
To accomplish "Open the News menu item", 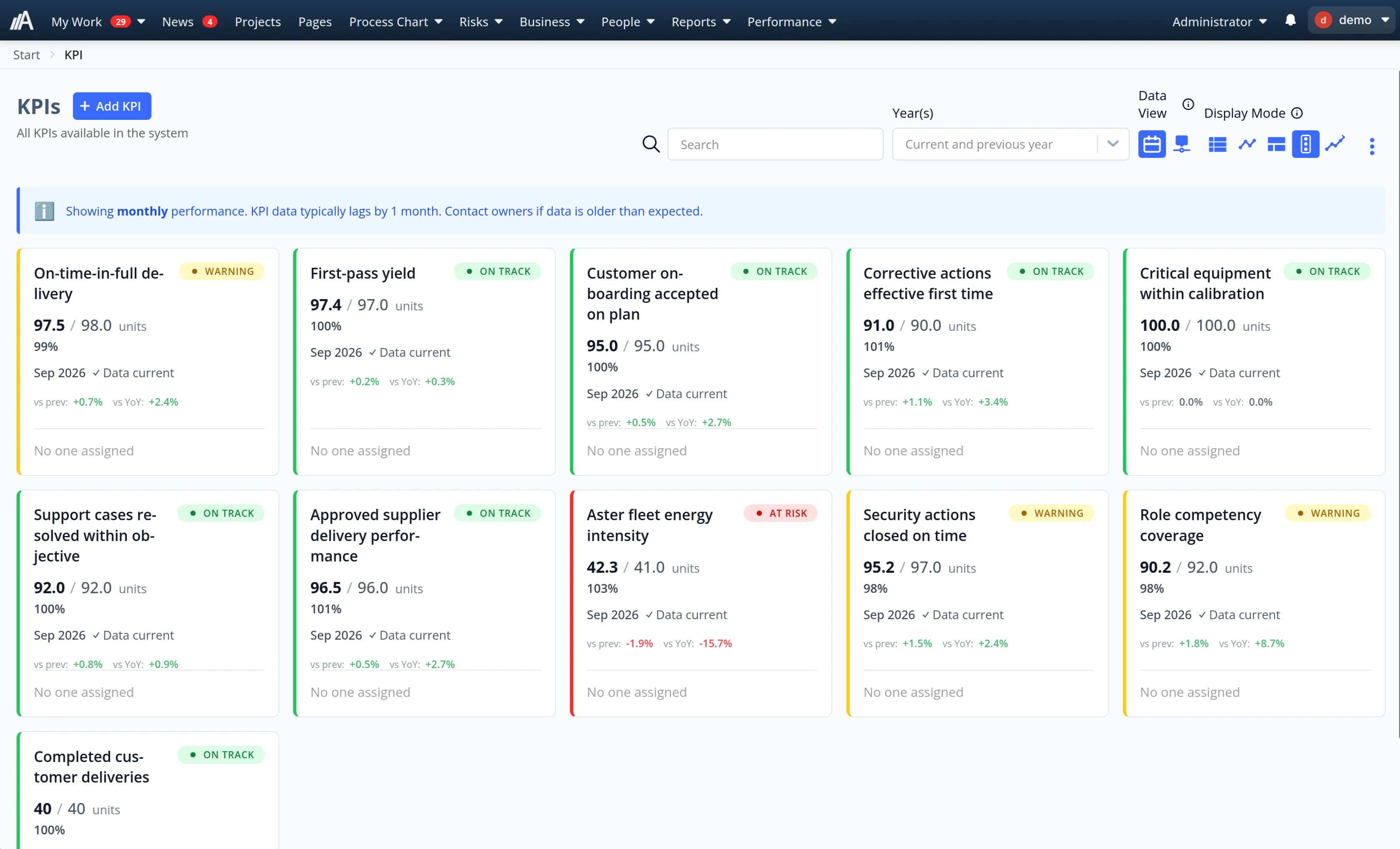I will [x=178, y=22].
